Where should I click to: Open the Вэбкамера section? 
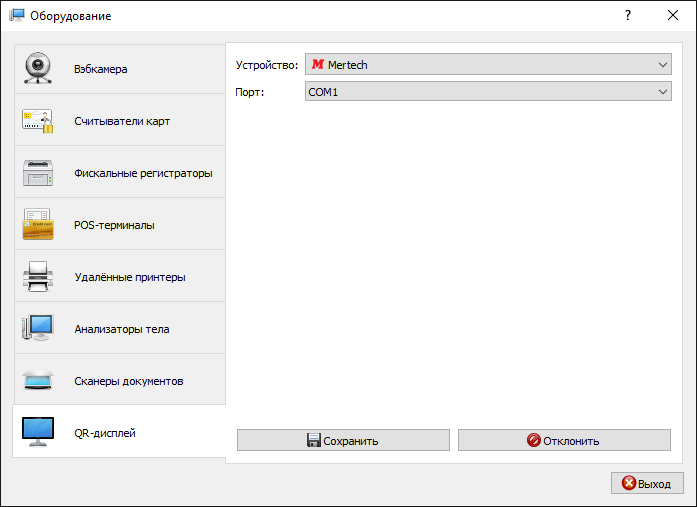(x=120, y=69)
